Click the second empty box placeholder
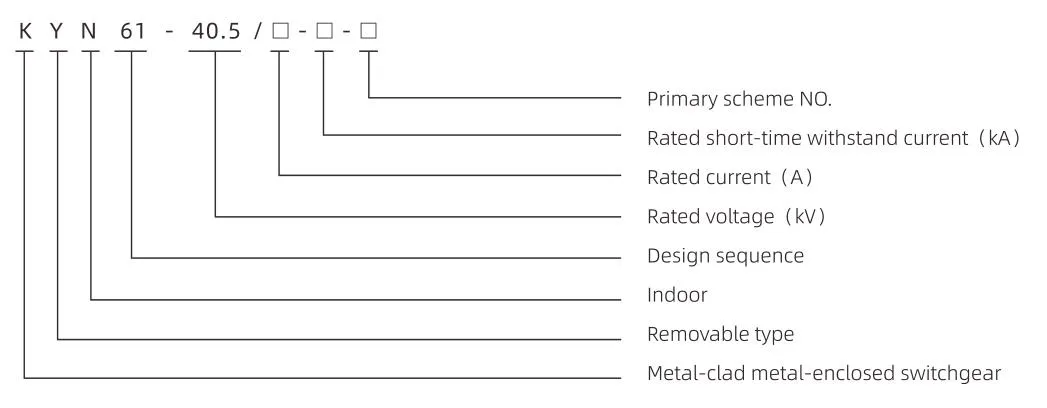This screenshot has height=408, width=1047. tap(325, 31)
